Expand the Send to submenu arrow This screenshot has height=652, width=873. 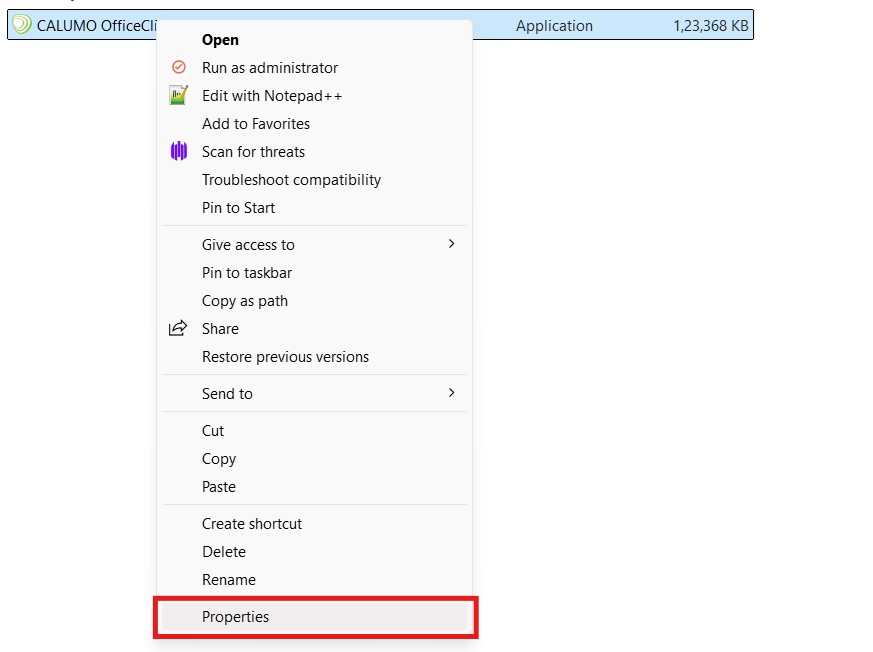pyautogui.click(x=451, y=393)
